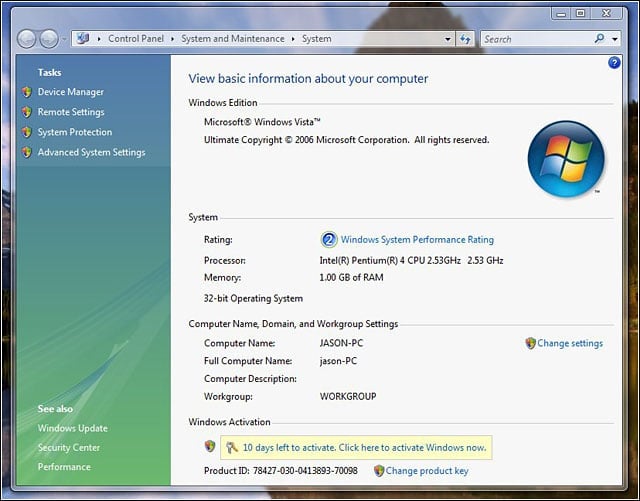Viewport: 640px width, 501px height.
Task: Click the 32-bit Operating System text
Action: pos(253,298)
